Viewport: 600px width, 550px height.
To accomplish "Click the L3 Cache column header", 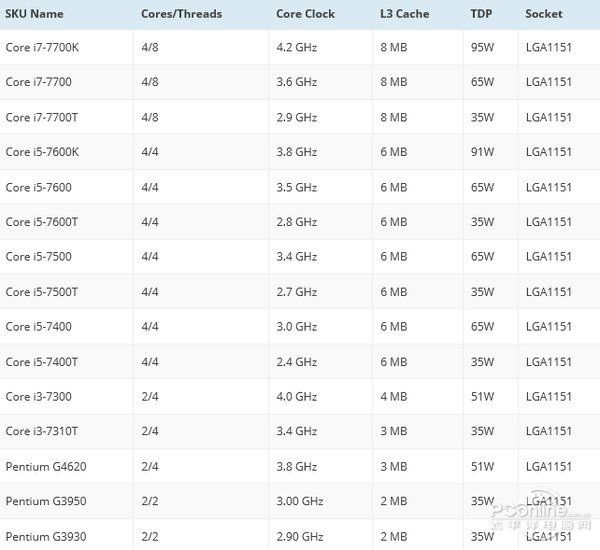I will pos(404,14).
